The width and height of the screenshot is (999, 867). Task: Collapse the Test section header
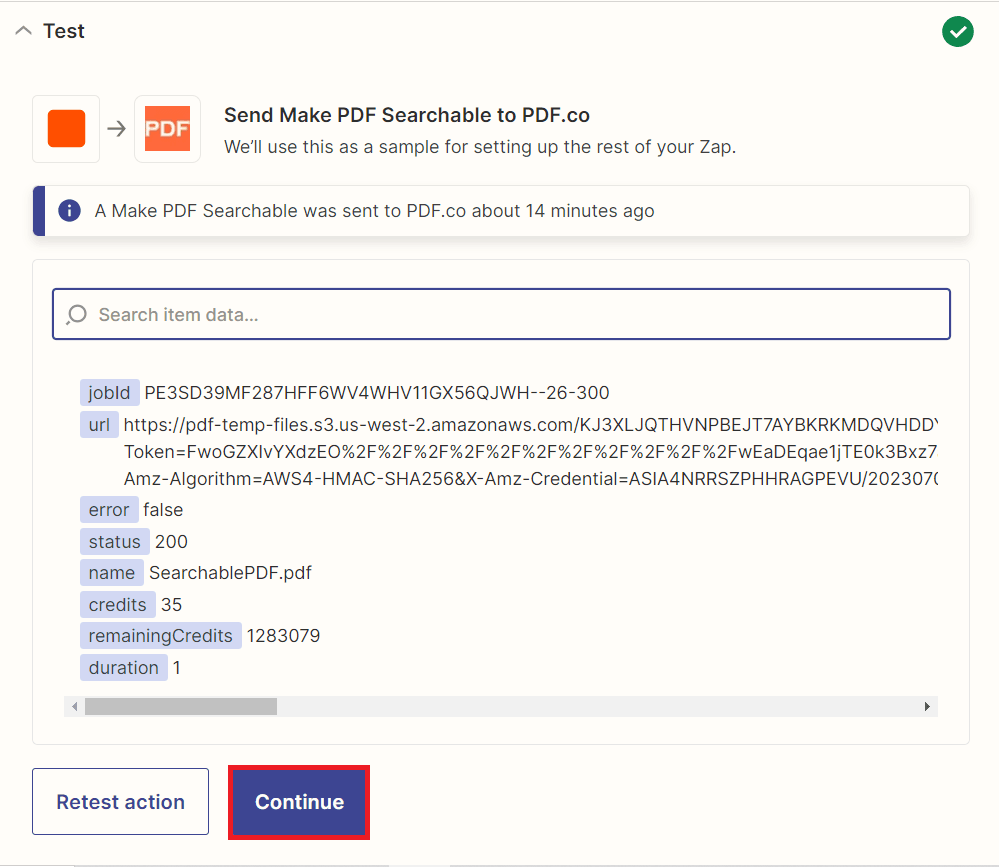pyautogui.click(x=23, y=31)
